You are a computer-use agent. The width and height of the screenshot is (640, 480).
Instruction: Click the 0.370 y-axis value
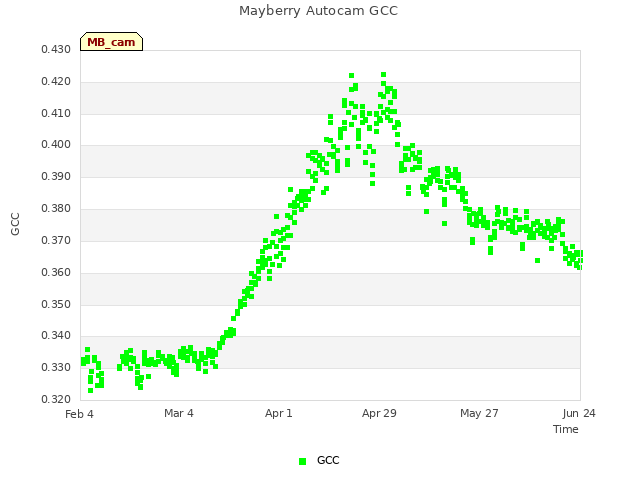point(56,240)
